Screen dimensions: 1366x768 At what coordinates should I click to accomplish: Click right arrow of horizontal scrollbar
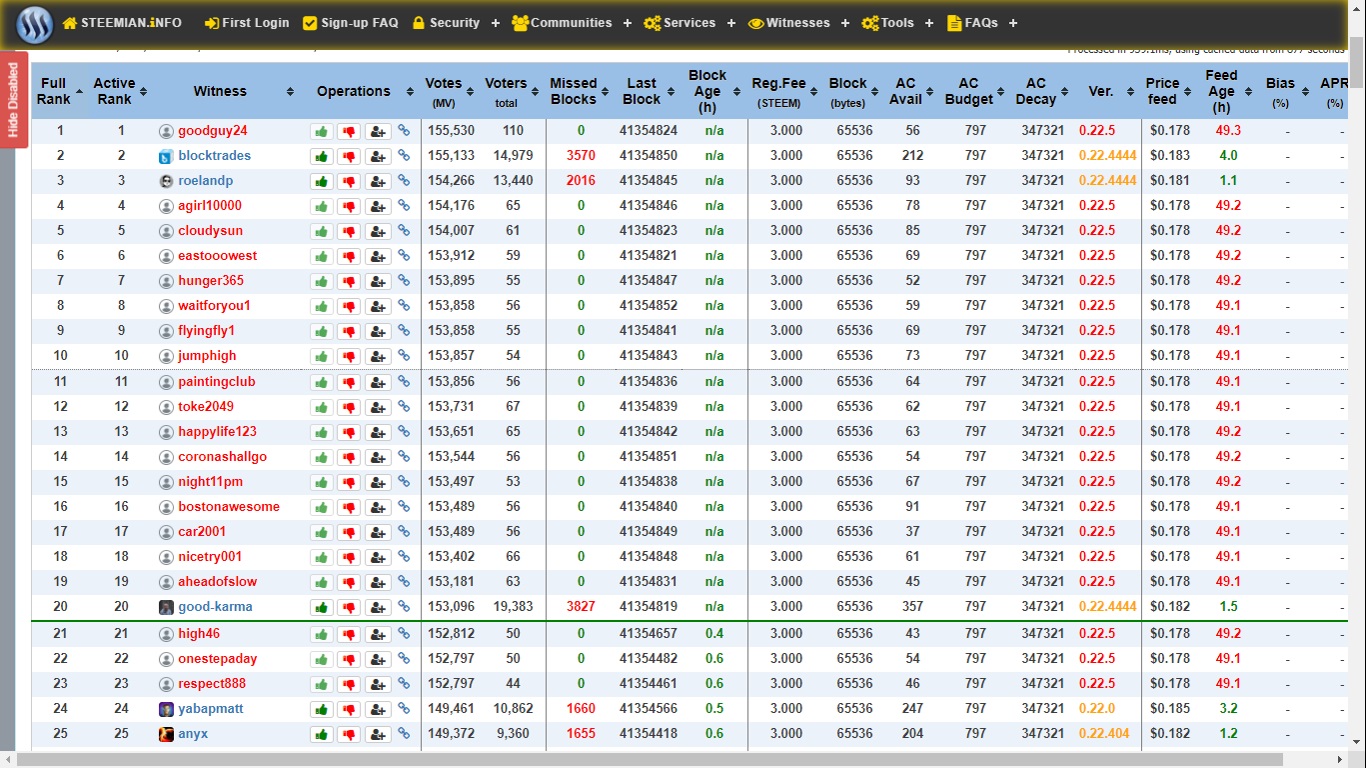[1340, 759]
